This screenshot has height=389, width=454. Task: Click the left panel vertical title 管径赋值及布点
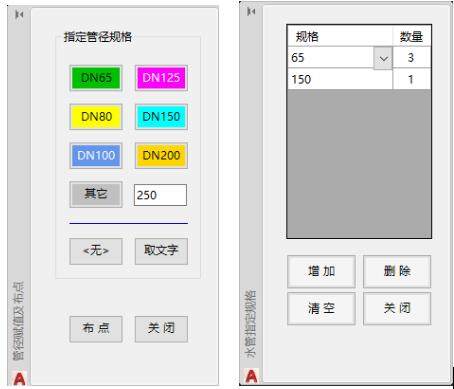19,321
